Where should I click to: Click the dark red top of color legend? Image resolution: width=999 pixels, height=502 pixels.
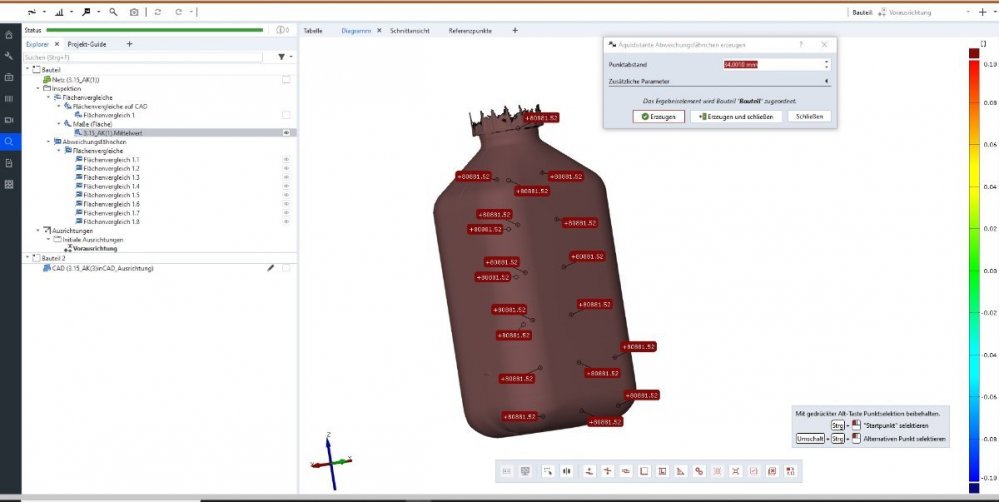pos(974,52)
